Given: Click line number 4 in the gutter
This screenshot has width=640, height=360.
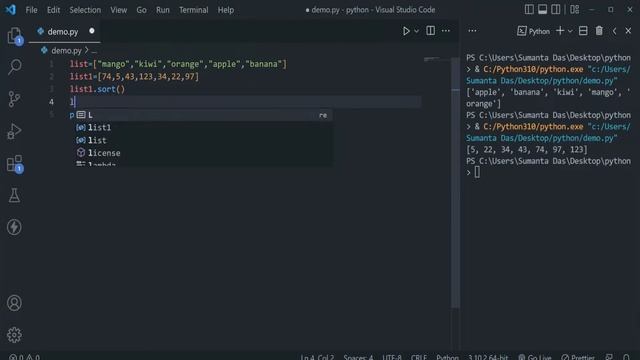Looking at the screenshot, I should (x=51, y=102).
